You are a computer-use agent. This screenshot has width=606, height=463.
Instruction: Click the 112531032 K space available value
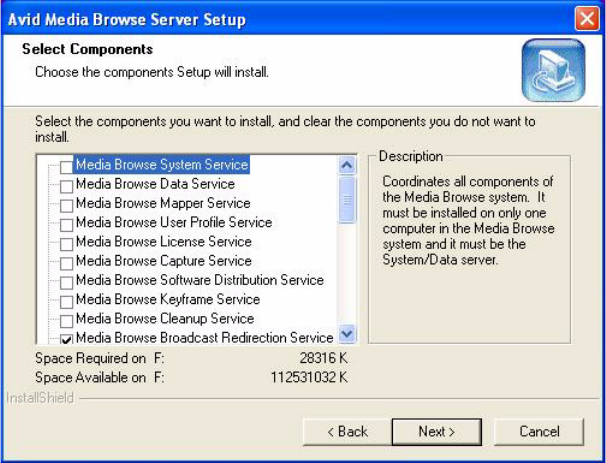[309, 378]
